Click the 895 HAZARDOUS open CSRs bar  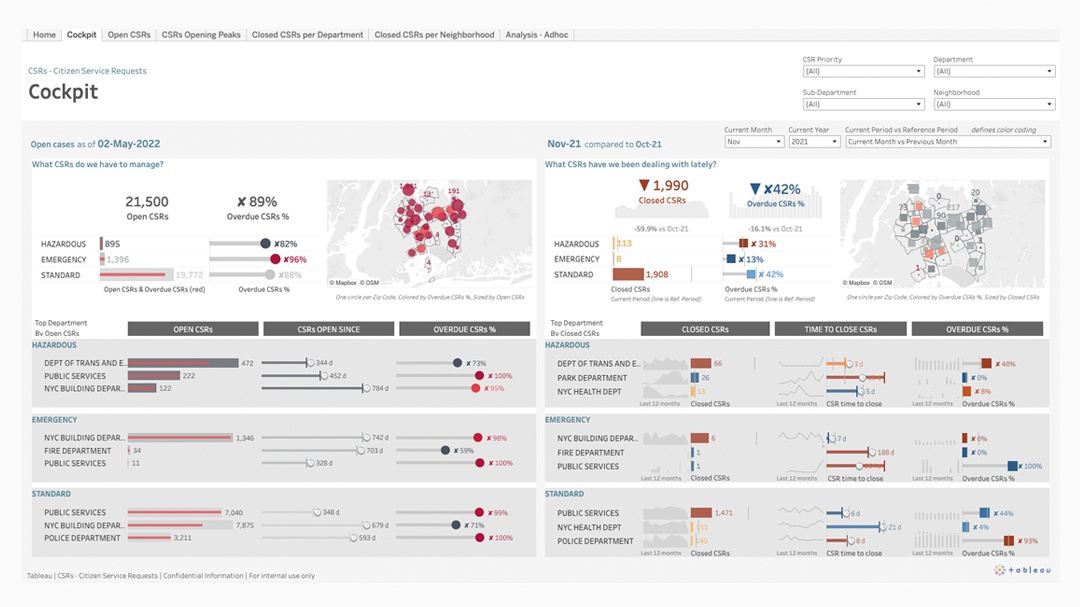(101, 243)
